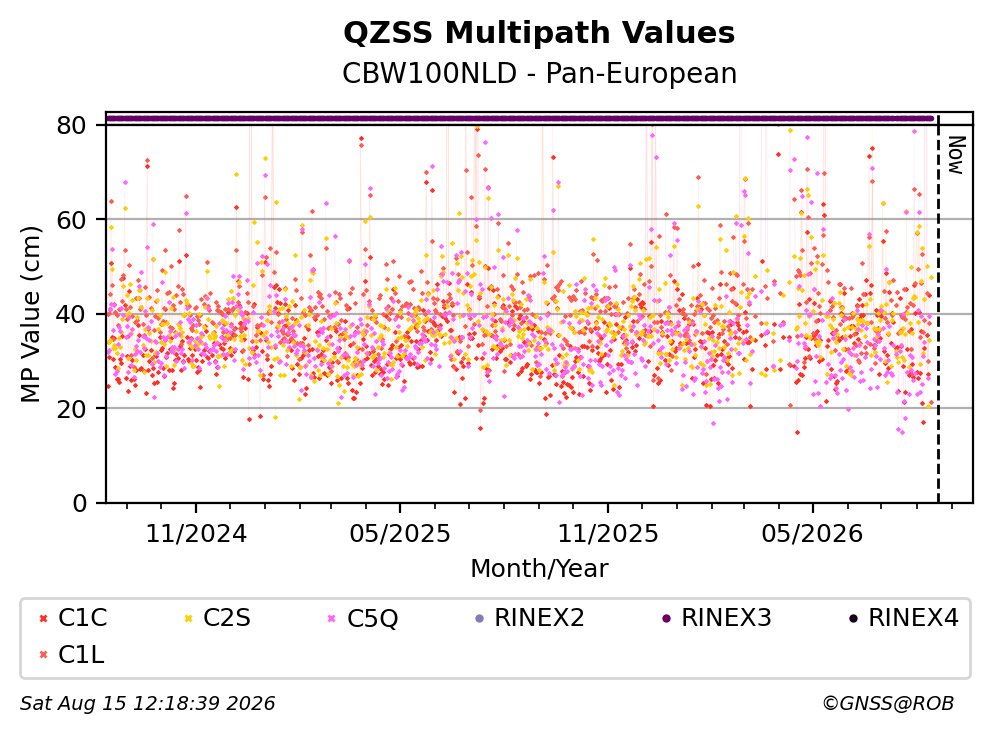Click the C1C red legend marker
This screenshot has width=992, height=734.
pyautogui.click(x=43, y=618)
